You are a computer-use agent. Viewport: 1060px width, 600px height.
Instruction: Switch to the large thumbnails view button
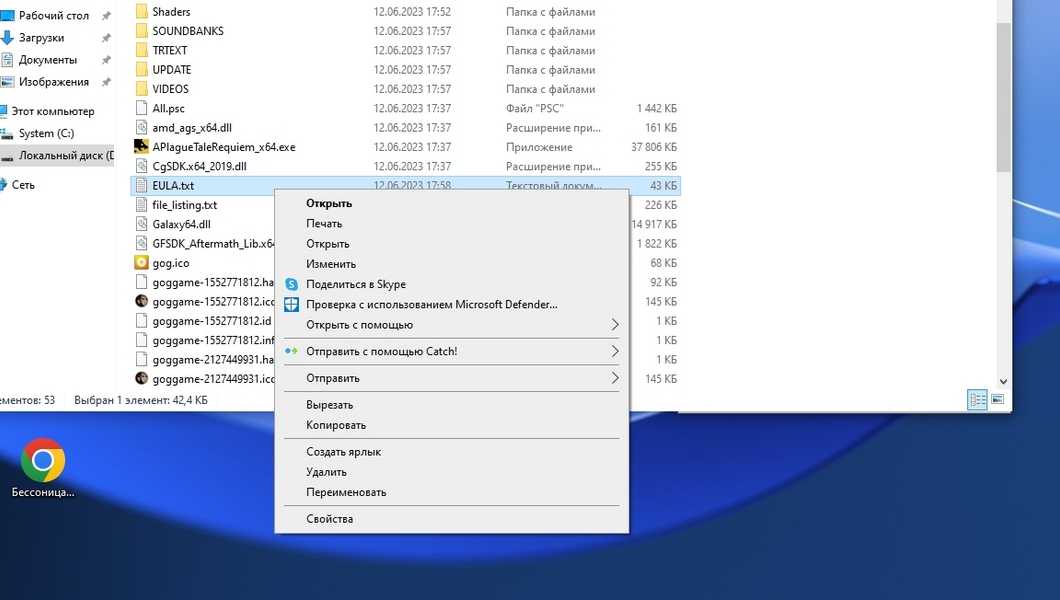click(997, 400)
